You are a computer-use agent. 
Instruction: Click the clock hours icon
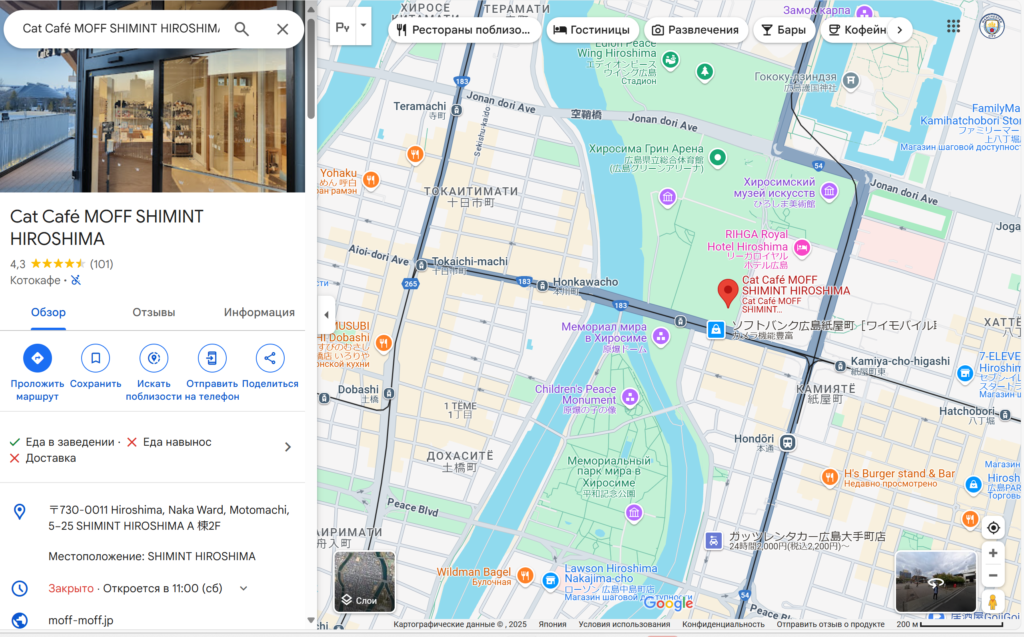(20, 588)
